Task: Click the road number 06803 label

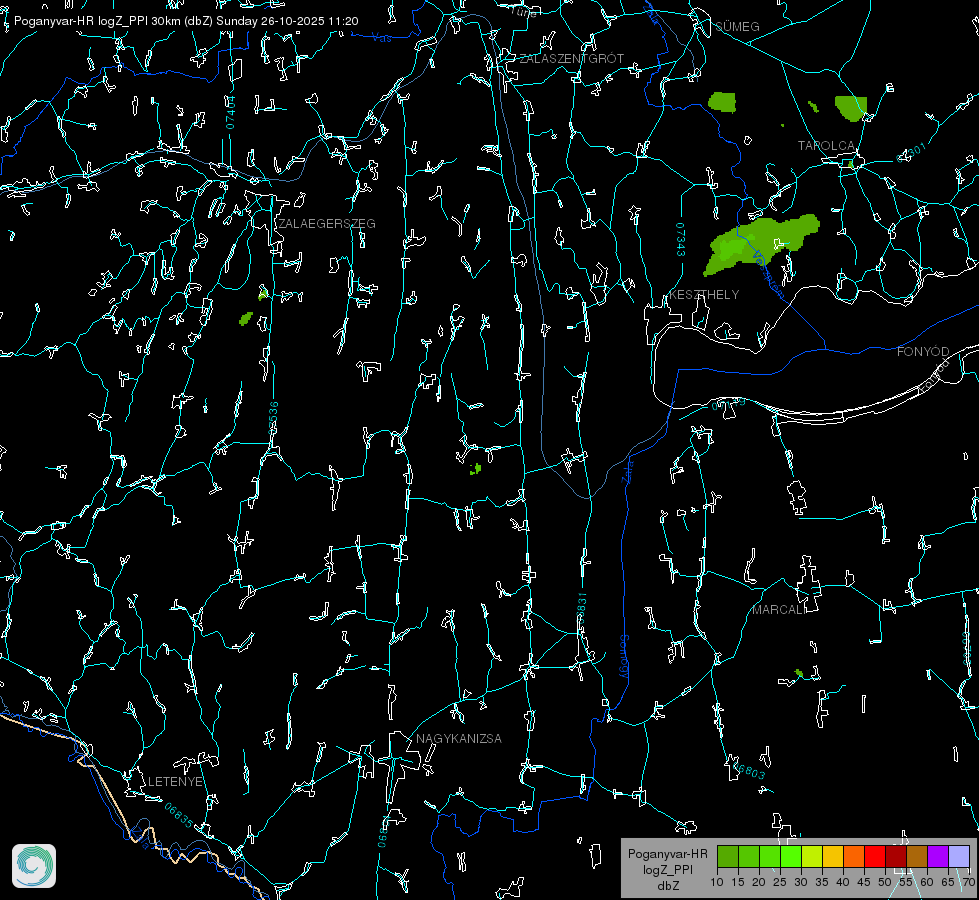Action: point(749,770)
